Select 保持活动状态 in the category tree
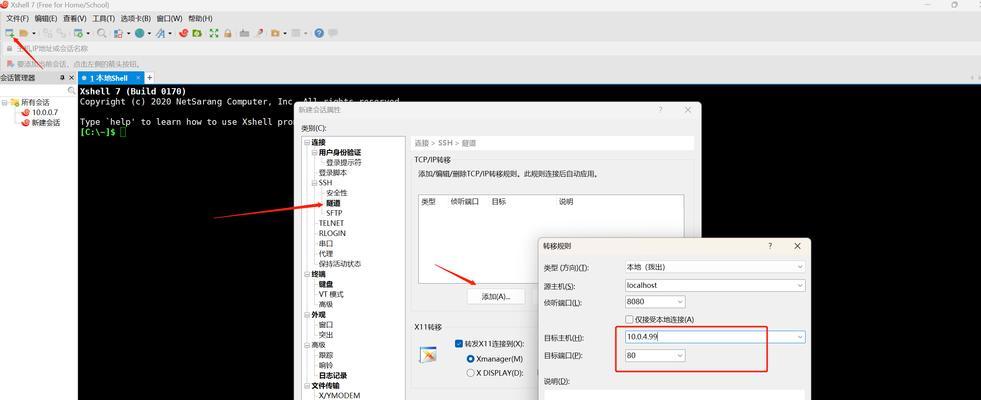This screenshot has width=981, height=400. [x=340, y=264]
